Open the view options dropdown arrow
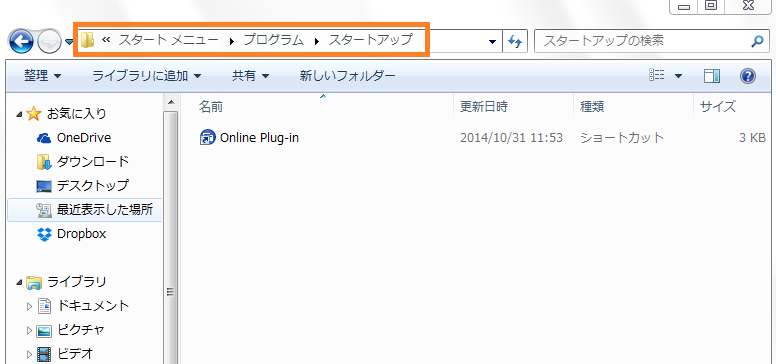The height and width of the screenshot is (364, 776). tap(678, 76)
